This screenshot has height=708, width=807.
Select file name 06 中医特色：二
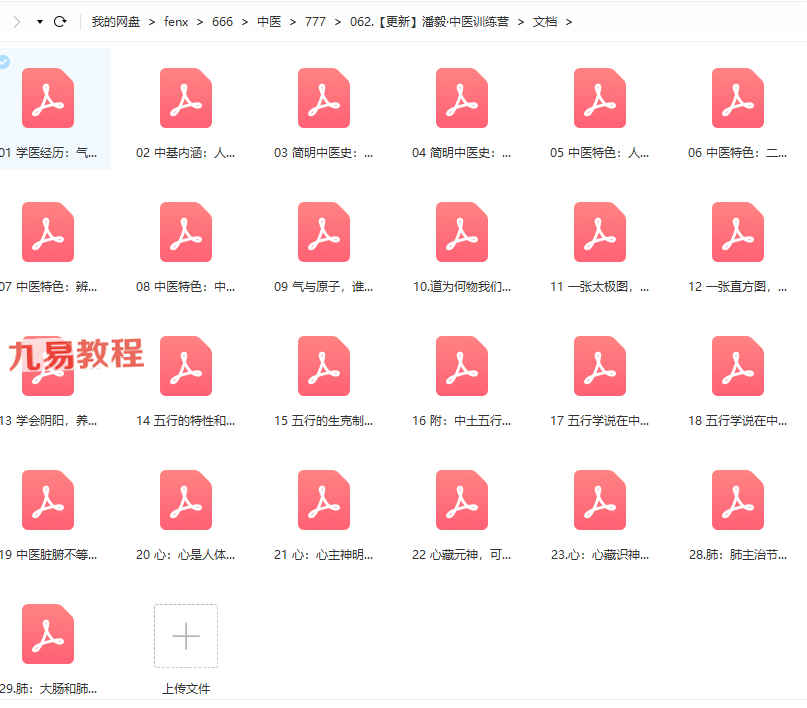pyautogui.click(x=738, y=153)
